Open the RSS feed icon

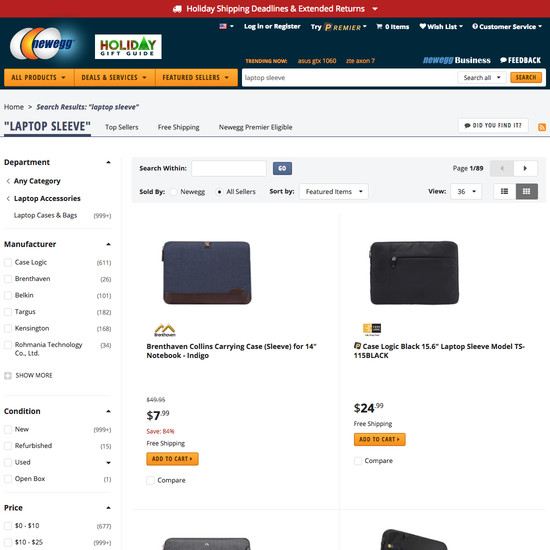click(x=542, y=127)
